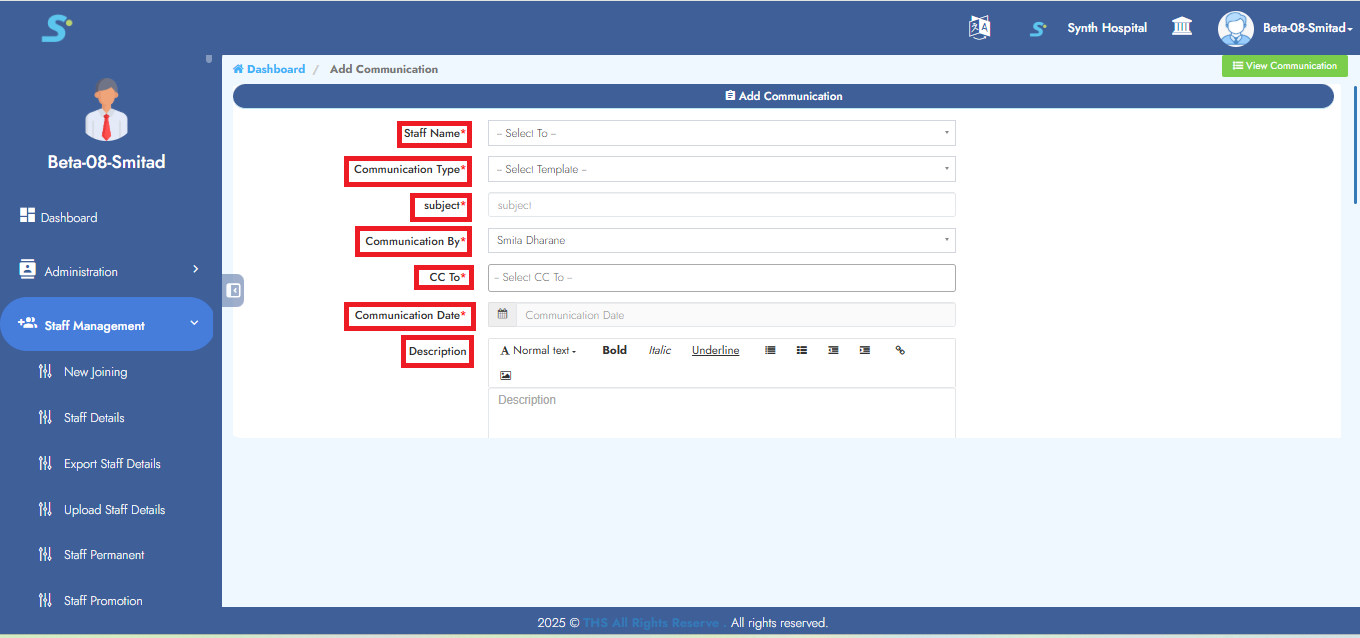Click the Communication Date input field
This screenshot has height=638, width=1360.
tap(735, 315)
